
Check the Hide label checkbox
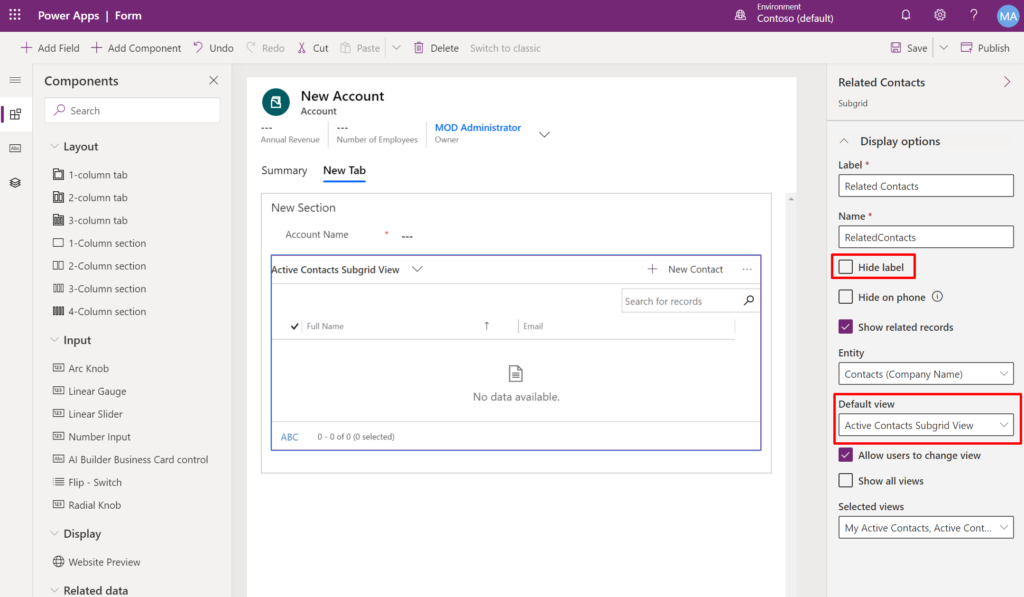click(846, 266)
